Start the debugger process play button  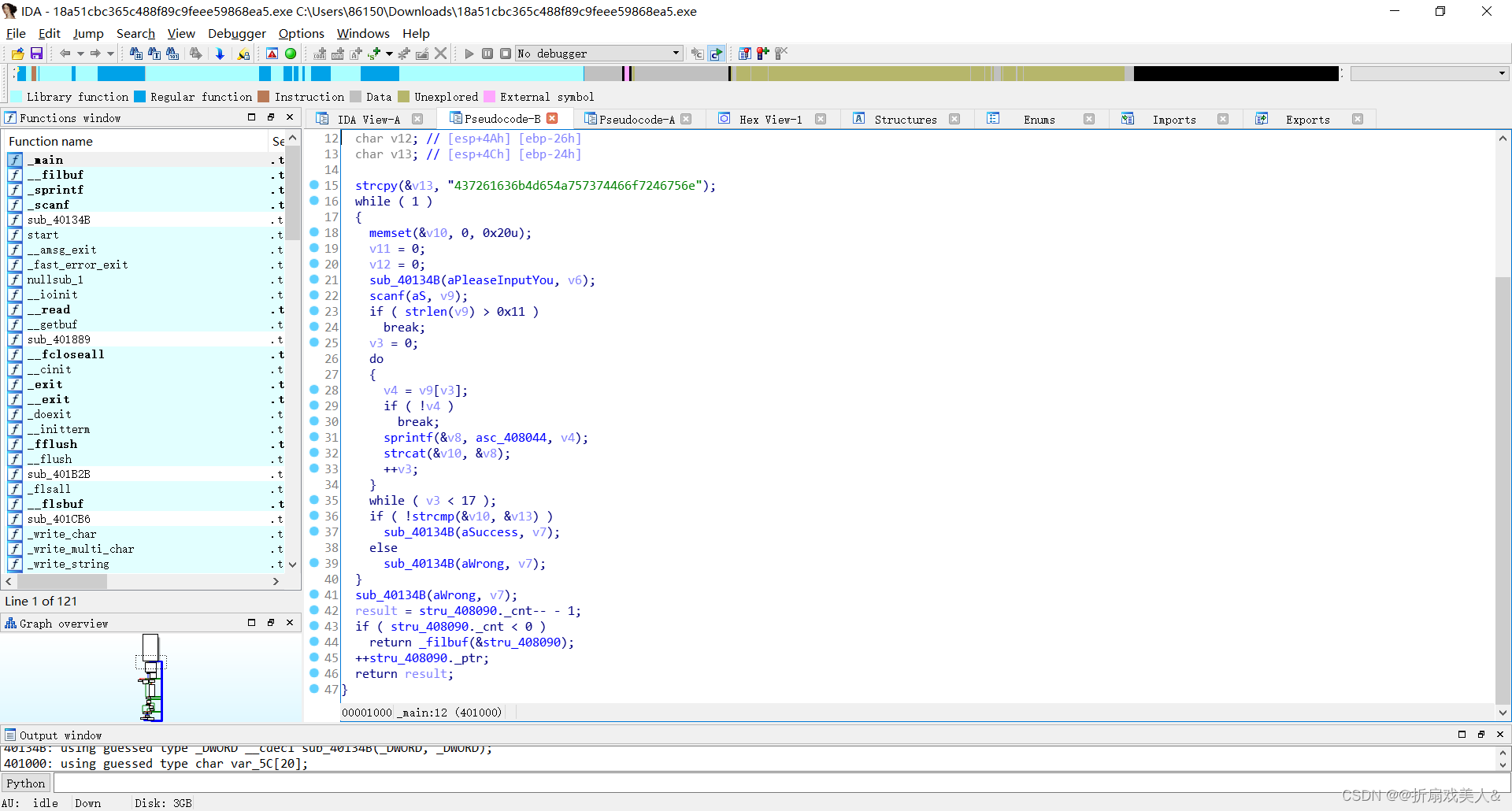[x=469, y=54]
